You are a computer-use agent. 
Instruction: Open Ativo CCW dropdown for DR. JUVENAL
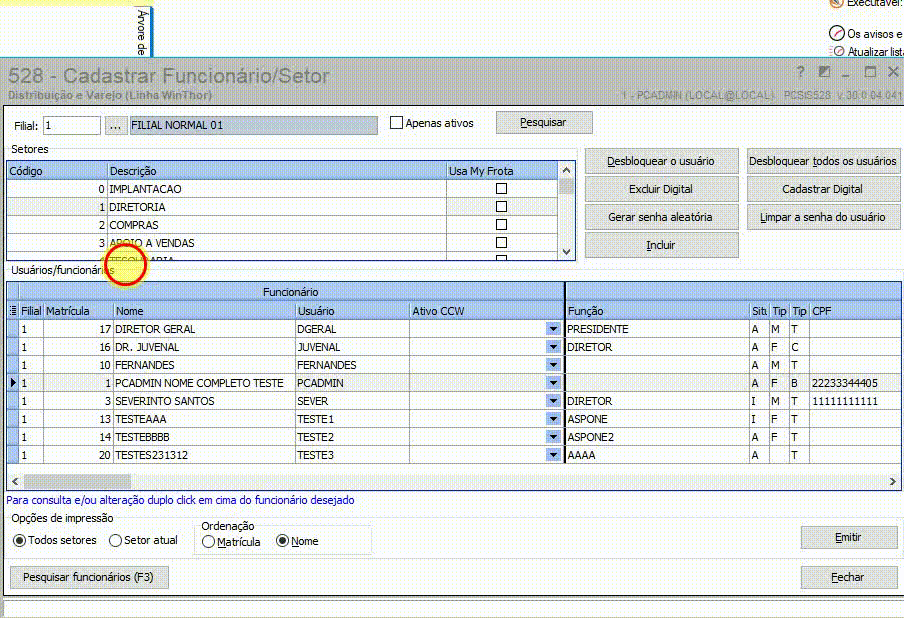(x=553, y=346)
